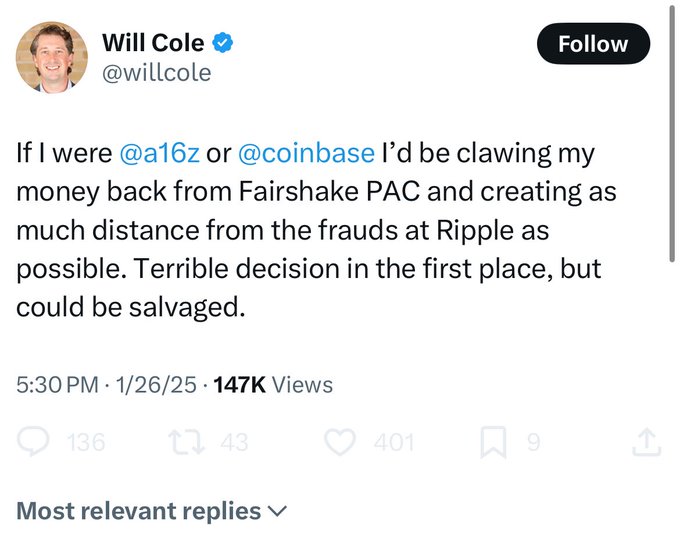Click the 5:30 PM timestamp
Image resolution: width=680 pixels, height=542 pixels.
[59, 384]
